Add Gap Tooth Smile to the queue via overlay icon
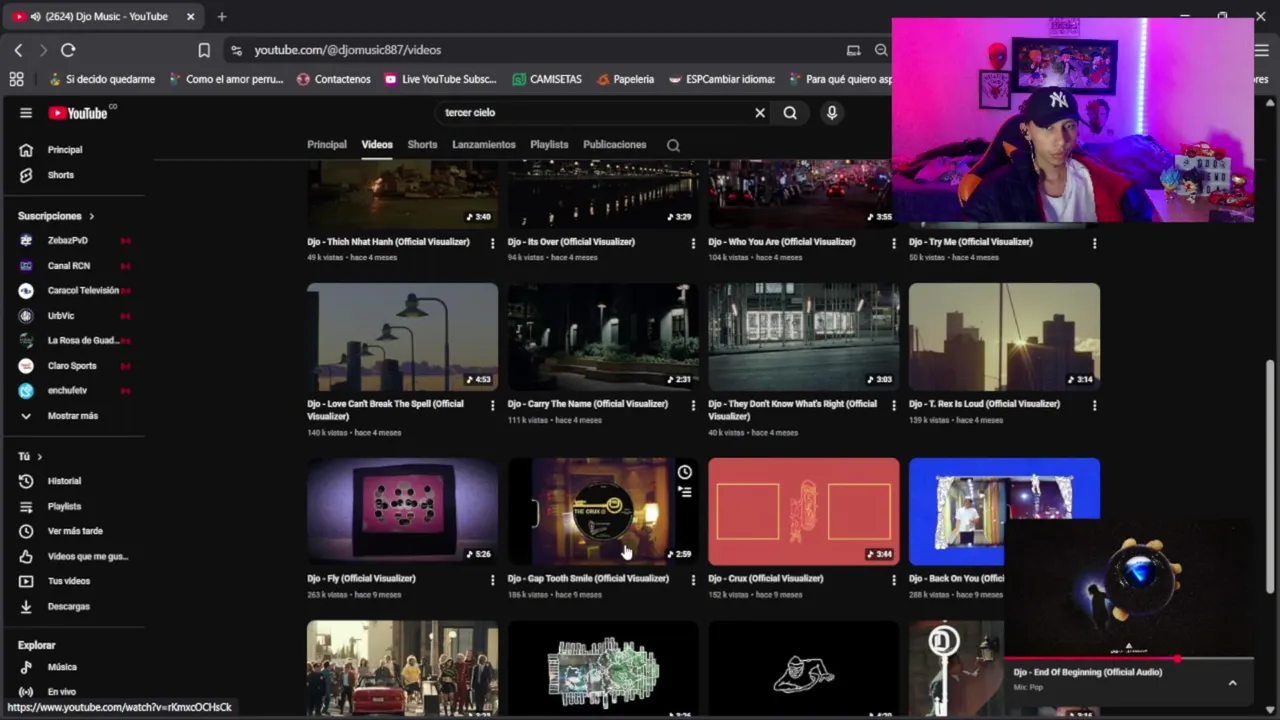The height and width of the screenshot is (720, 1280). (x=684, y=492)
